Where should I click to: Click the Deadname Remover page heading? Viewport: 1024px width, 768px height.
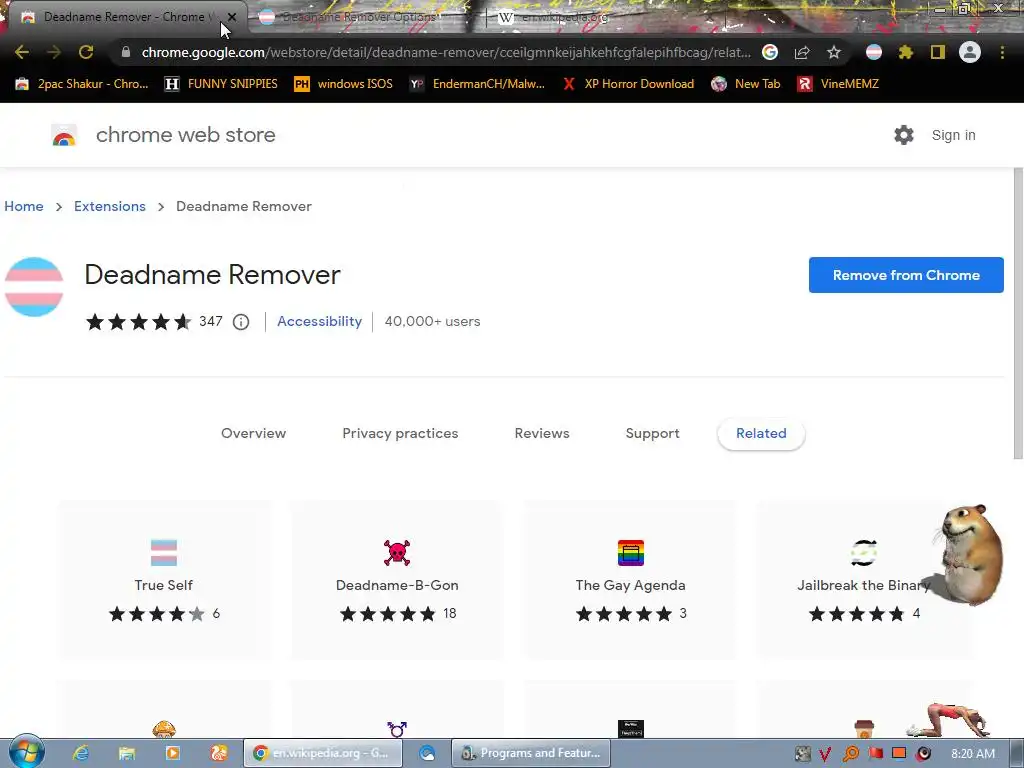tap(212, 275)
